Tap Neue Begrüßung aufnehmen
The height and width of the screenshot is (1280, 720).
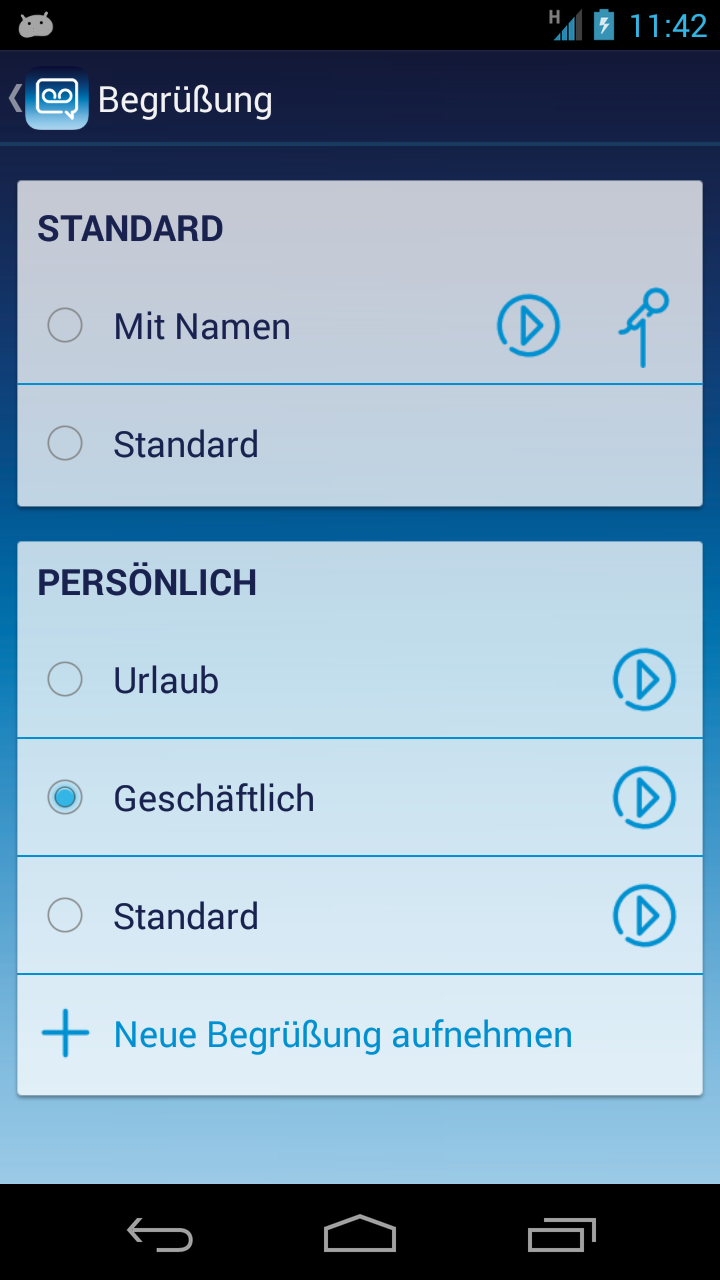(343, 1035)
